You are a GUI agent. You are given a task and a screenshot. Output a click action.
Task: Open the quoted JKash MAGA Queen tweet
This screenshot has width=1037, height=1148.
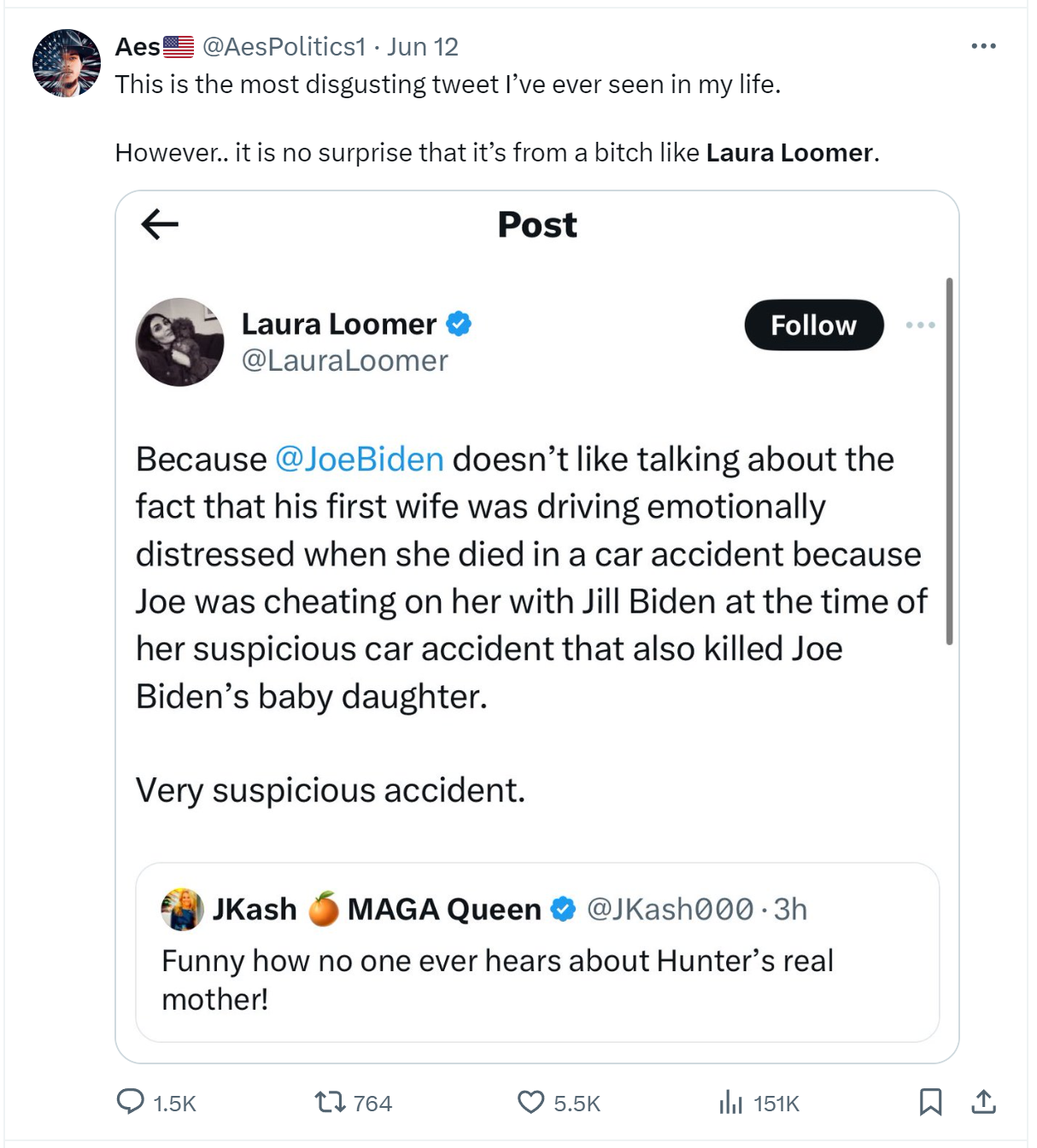537,952
